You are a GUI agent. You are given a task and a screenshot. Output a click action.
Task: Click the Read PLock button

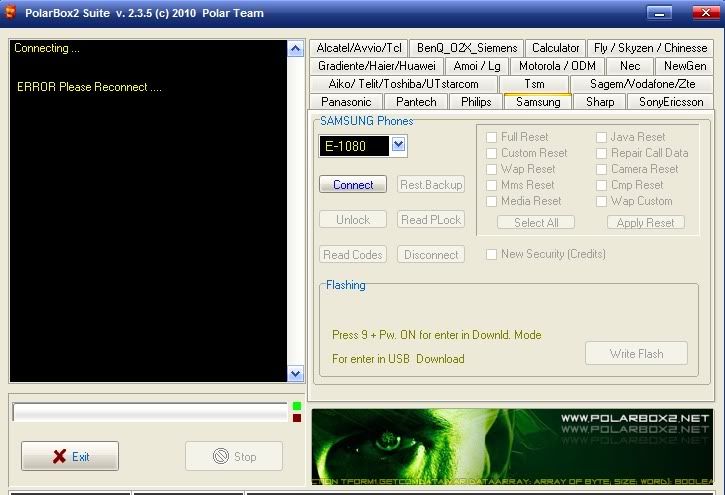tap(431, 220)
